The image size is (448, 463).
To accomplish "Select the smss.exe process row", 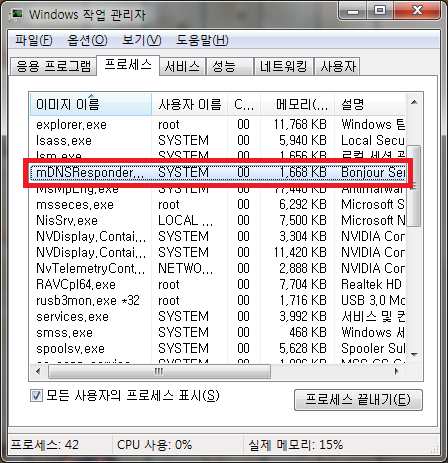I will [218, 333].
